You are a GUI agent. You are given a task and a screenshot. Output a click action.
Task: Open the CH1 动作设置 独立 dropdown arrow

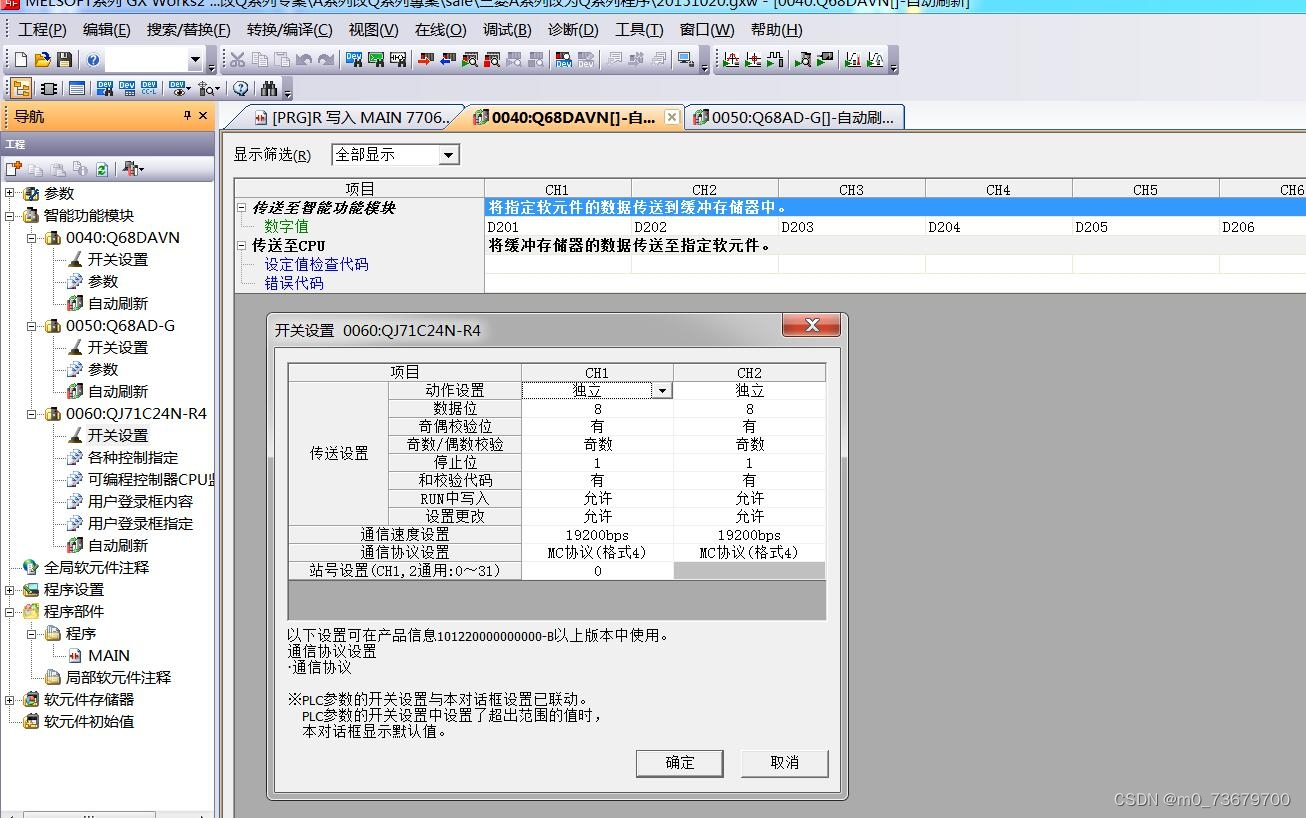pyautogui.click(x=661, y=391)
